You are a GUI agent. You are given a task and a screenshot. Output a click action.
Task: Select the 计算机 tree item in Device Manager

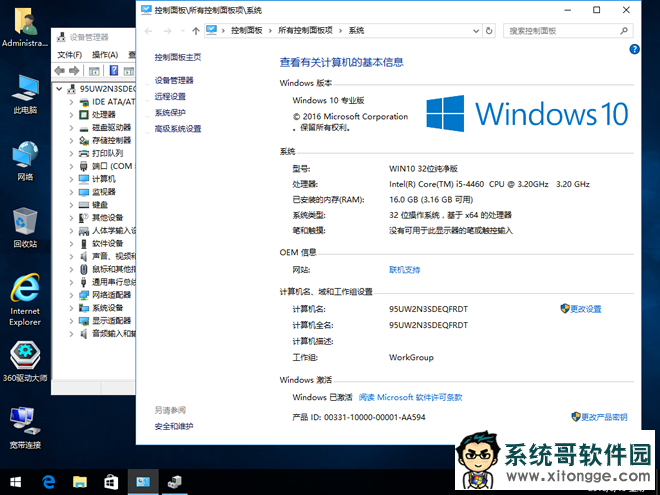coord(104,179)
